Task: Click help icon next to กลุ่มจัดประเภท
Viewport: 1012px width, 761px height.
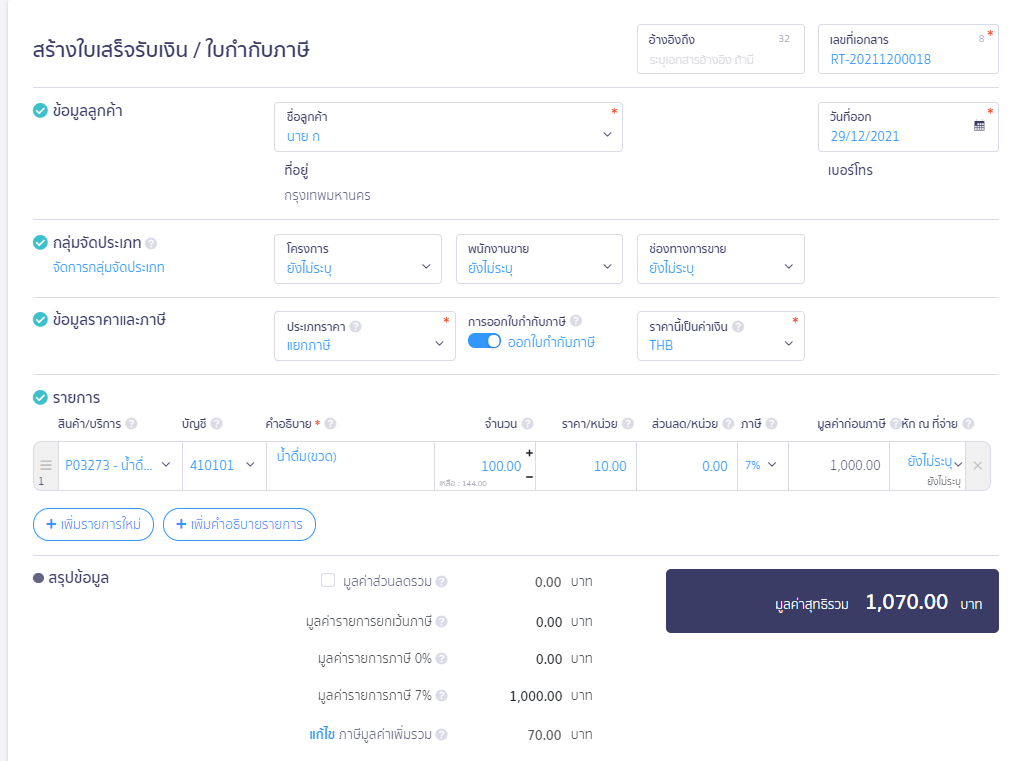Action: click(x=151, y=243)
